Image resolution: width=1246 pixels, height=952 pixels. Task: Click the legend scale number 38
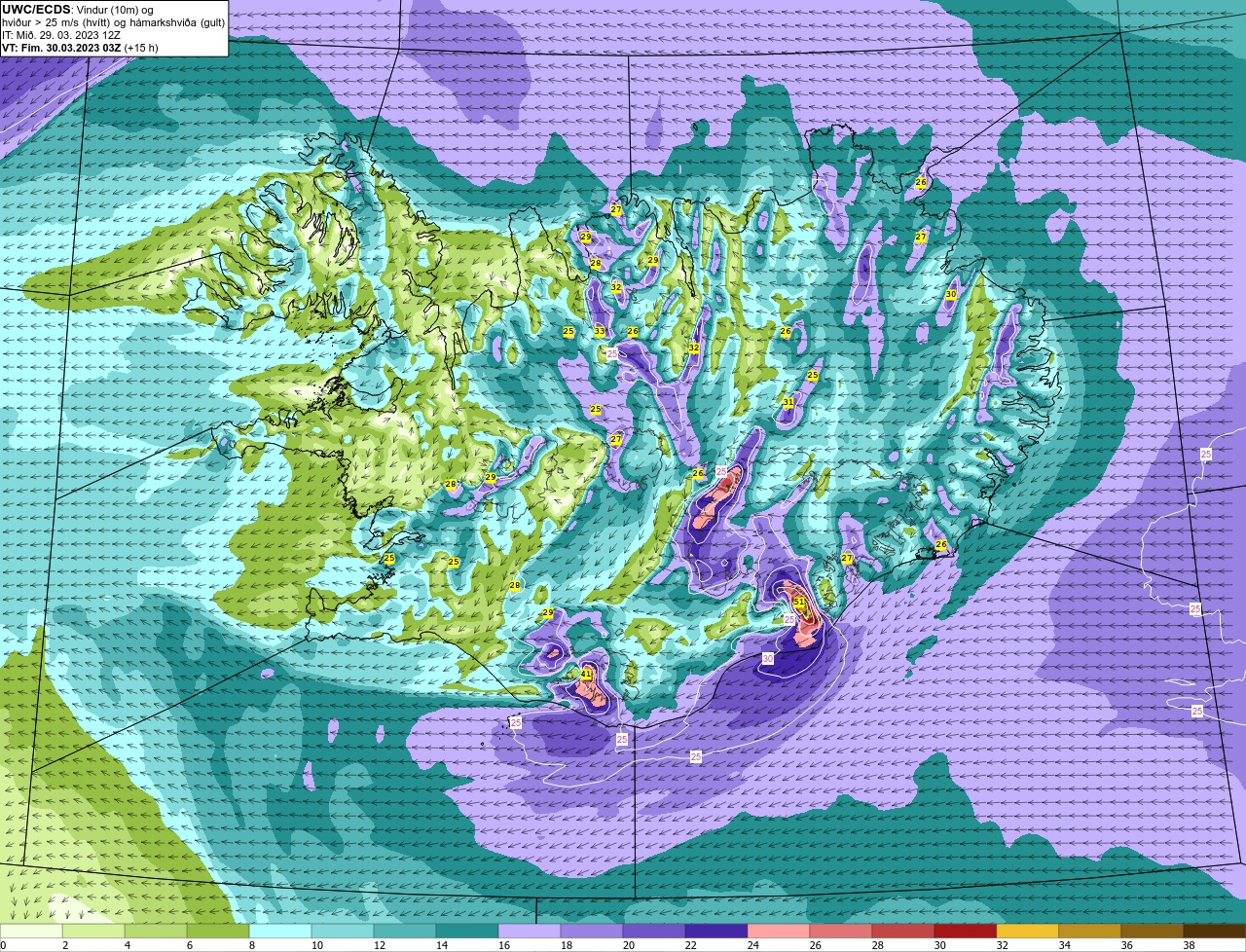(x=1189, y=945)
